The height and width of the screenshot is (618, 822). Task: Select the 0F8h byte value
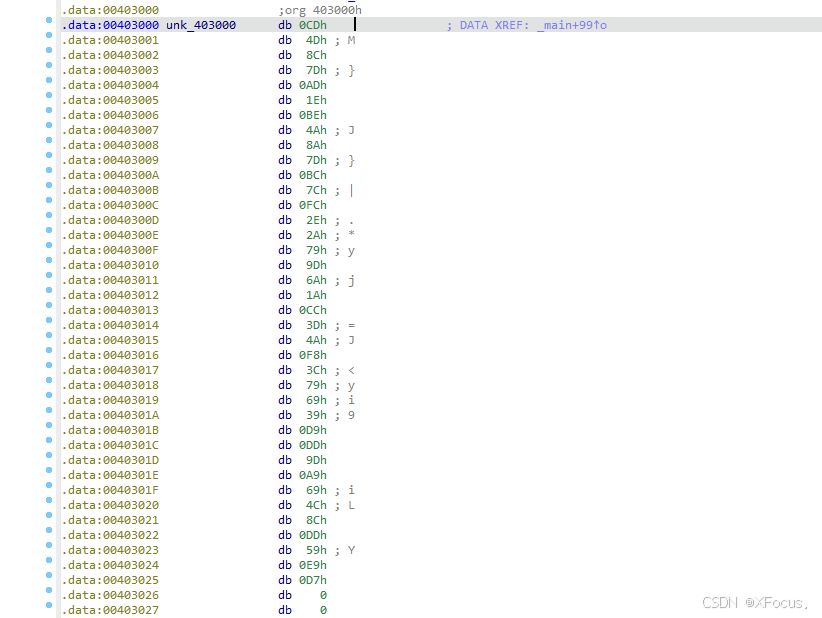tap(313, 355)
